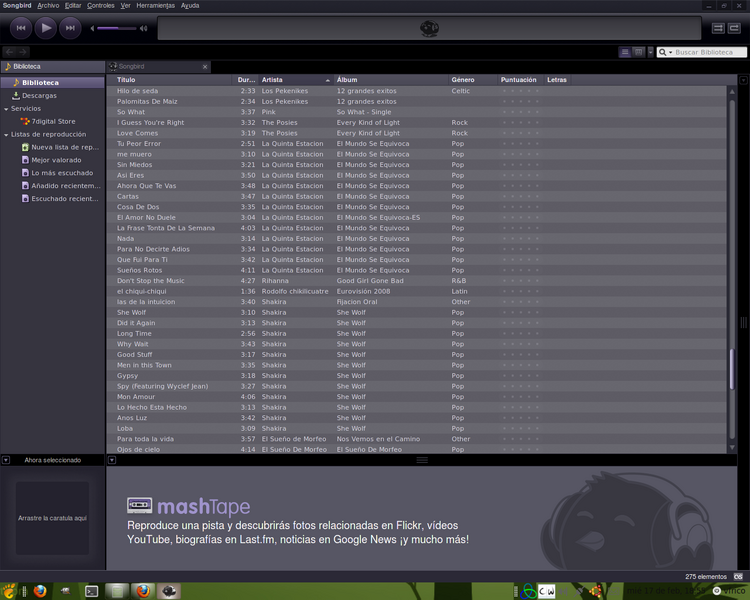This screenshot has height=600, width=750.
Task: Open the Descargas downloads folder
Action: coord(39,95)
